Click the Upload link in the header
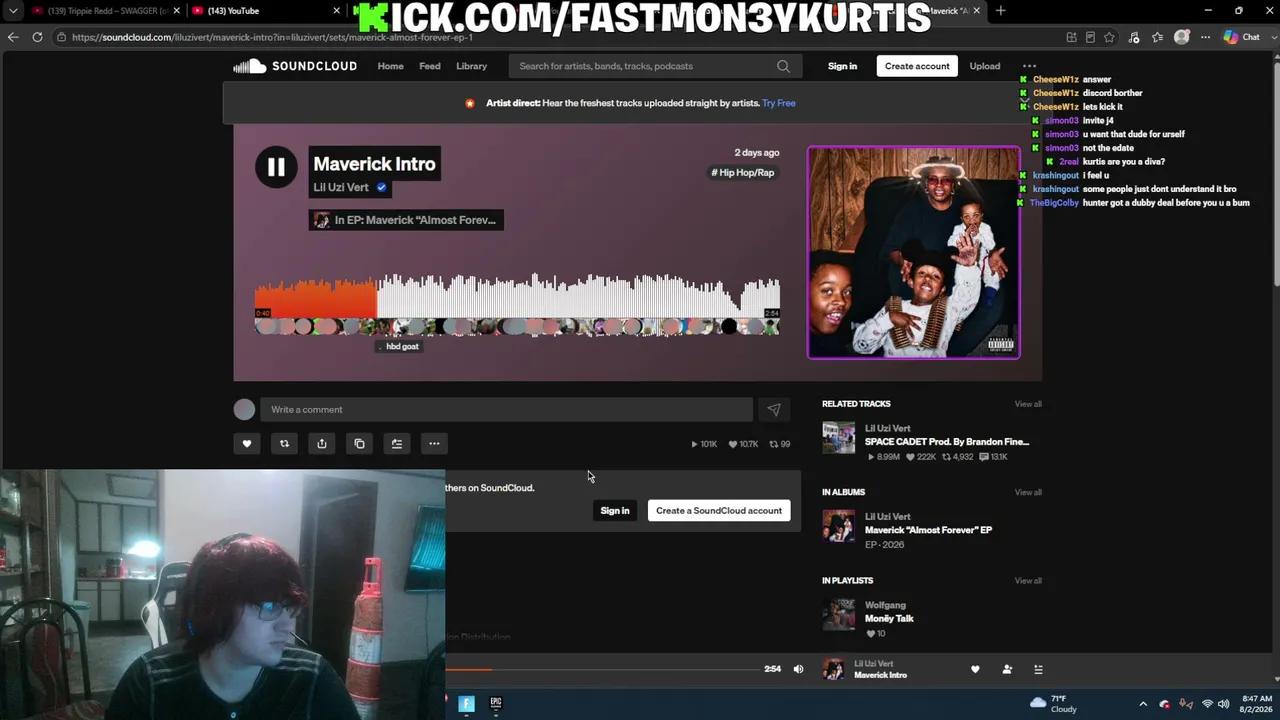Viewport: 1280px width, 720px height. [x=985, y=66]
